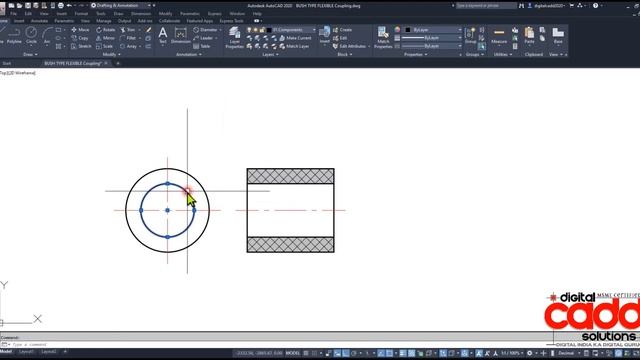Expand the Modify panel
Screen dimensions: 640x360
(111, 54)
